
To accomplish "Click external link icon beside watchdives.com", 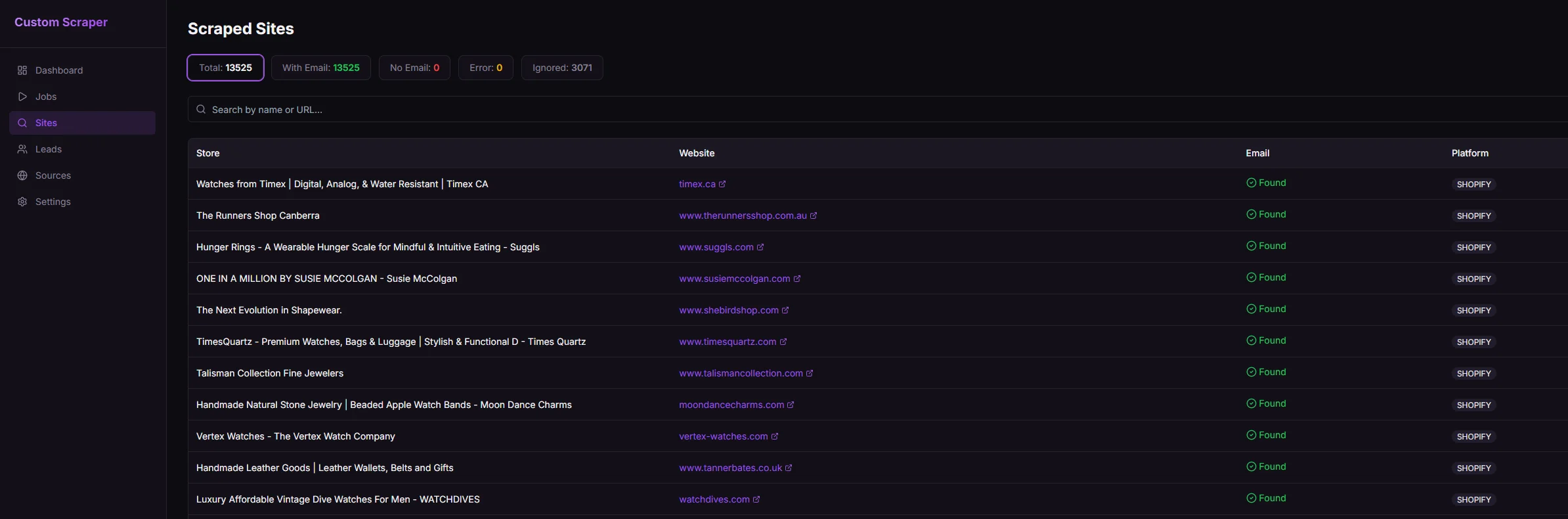I will click(x=756, y=499).
